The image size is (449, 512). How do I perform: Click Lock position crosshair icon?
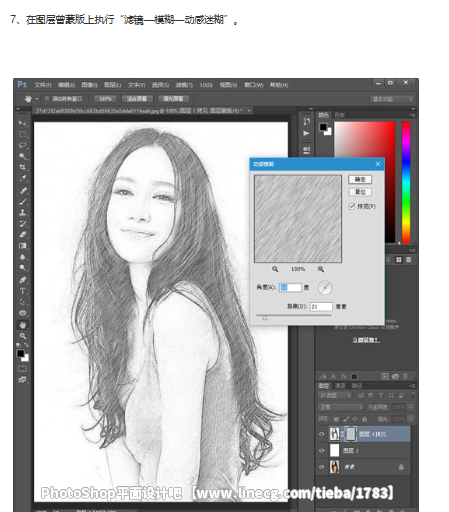[x=355, y=419]
